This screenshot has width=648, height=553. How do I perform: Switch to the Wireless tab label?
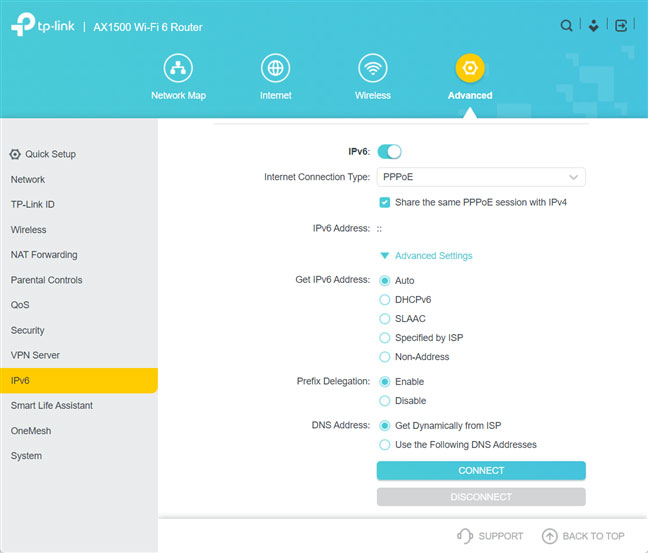[373, 95]
